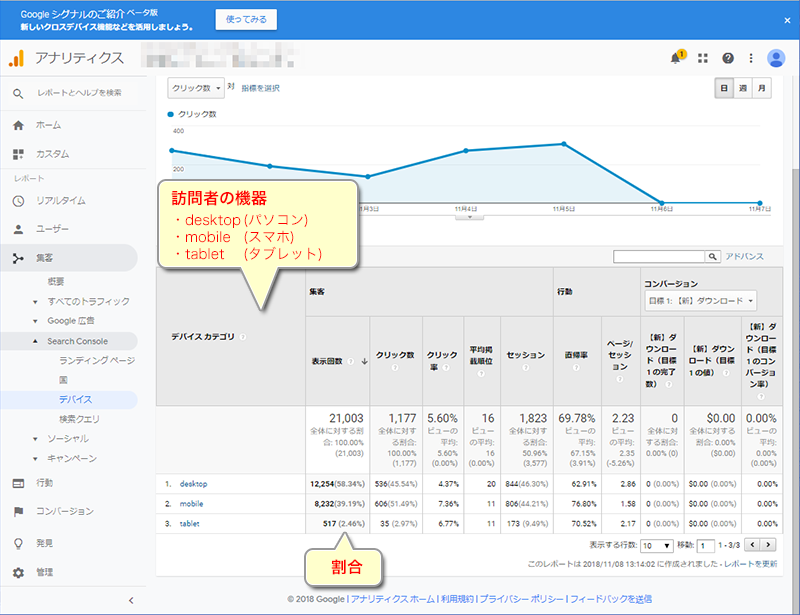Screen dimensions: 800x615
Task: Collapse the left sidebar with chevron
Action: (130, 599)
